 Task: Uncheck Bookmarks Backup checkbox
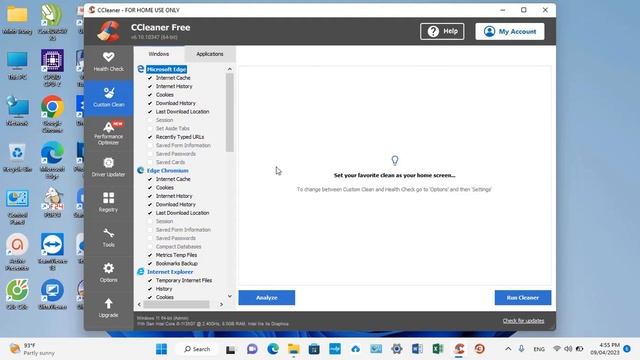[x=150, y=264]
